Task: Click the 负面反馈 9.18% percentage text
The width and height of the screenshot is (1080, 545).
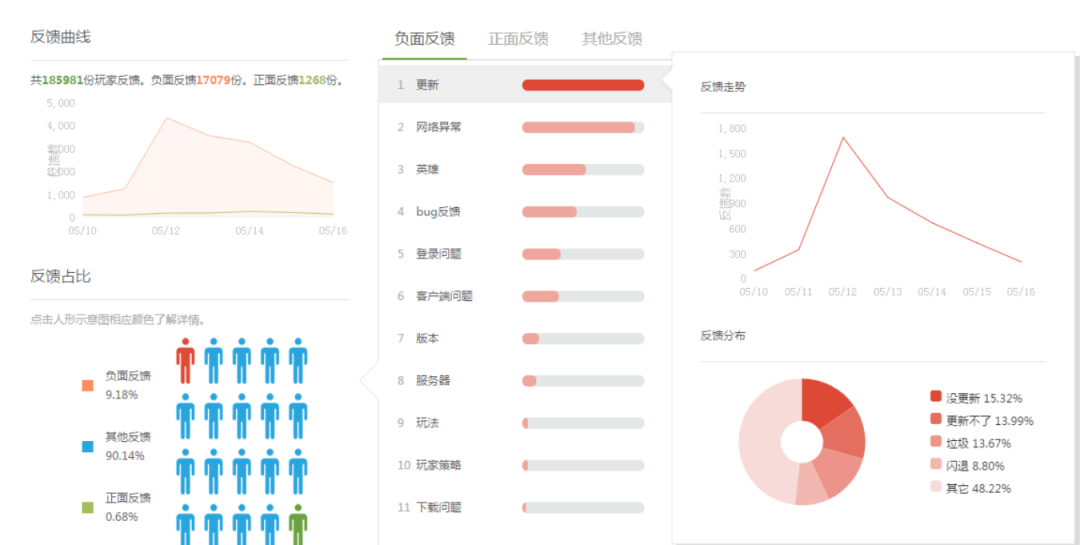Action: pyautogui.click(x=121, y=395)
